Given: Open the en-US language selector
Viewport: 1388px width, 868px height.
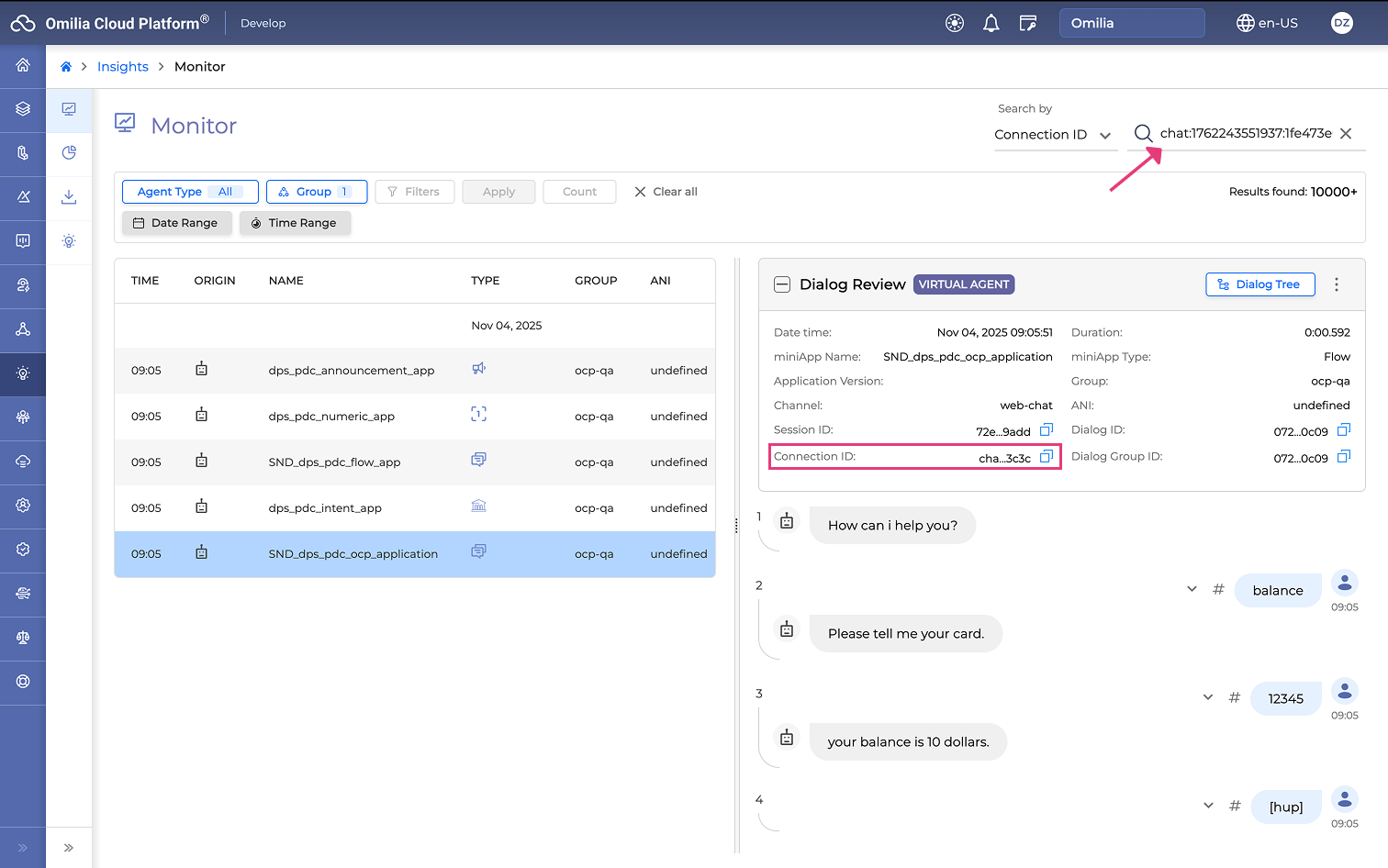Looking at the screenshot, I should click(x=1267, y=23).
